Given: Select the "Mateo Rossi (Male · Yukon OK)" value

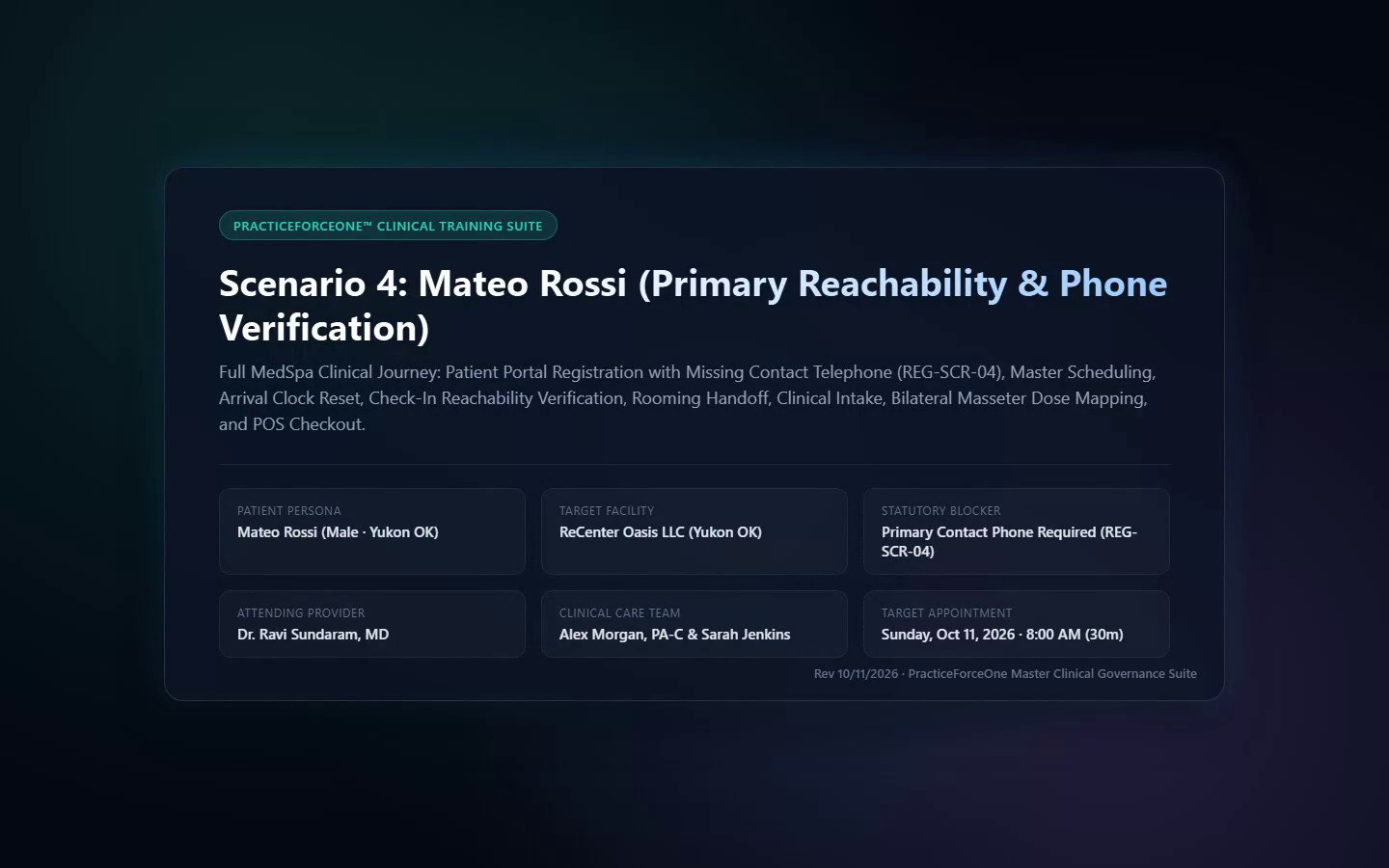Looking at the screenshot, I should [x=338, y=532].
